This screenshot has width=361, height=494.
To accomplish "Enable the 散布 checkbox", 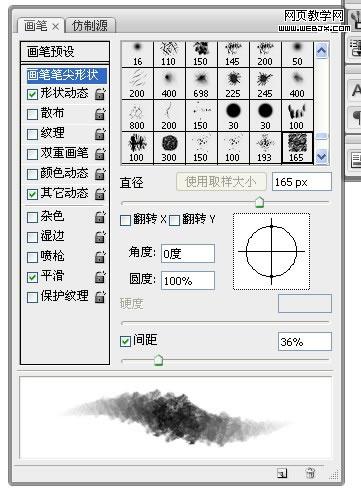I will click(32, 114).
